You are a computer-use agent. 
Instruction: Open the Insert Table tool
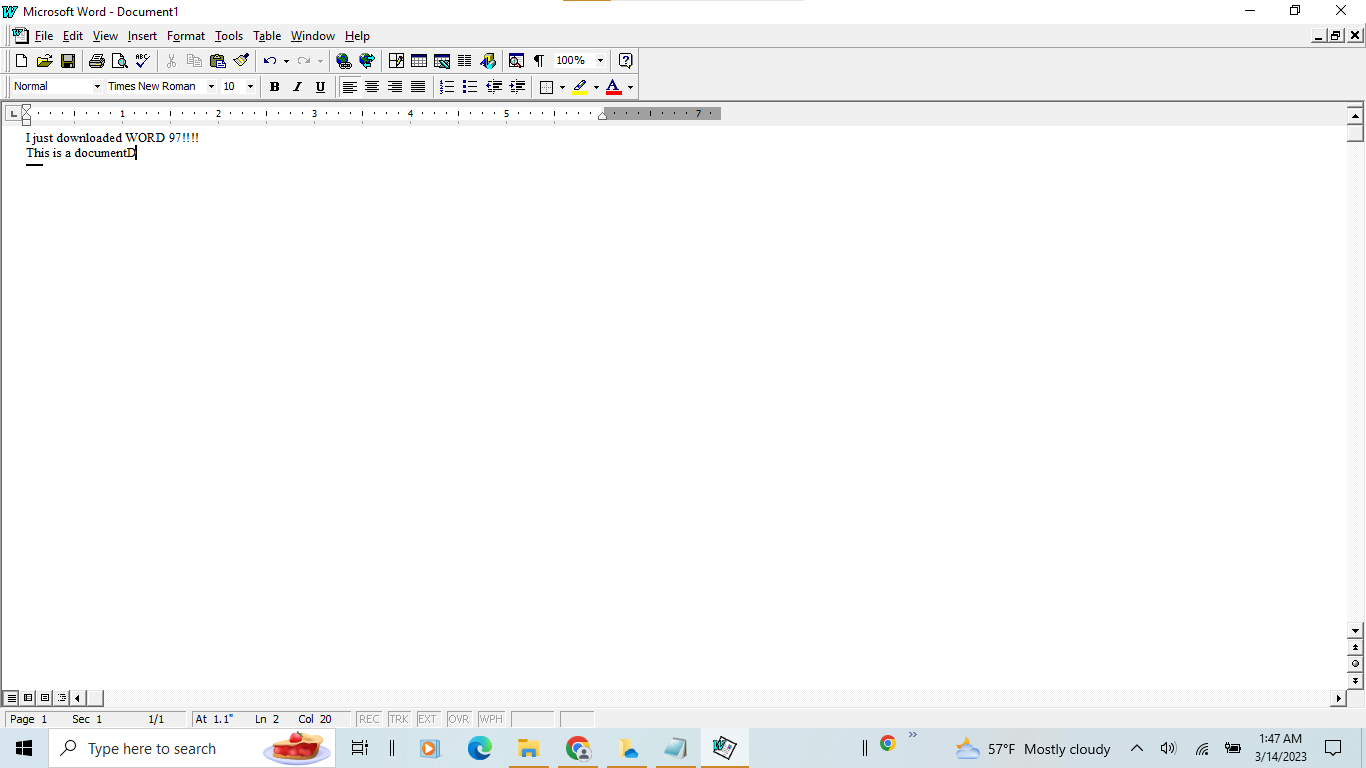click(417, 60)
